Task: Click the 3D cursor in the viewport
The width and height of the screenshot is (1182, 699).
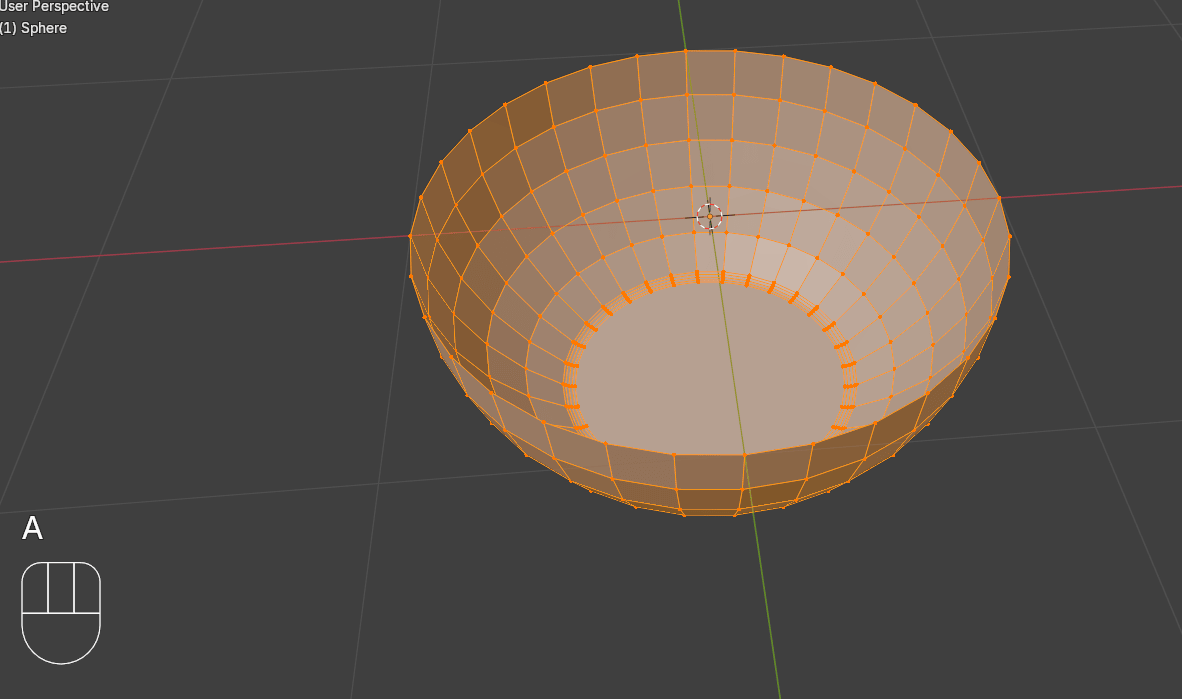Action: click(x=709, y=216)
